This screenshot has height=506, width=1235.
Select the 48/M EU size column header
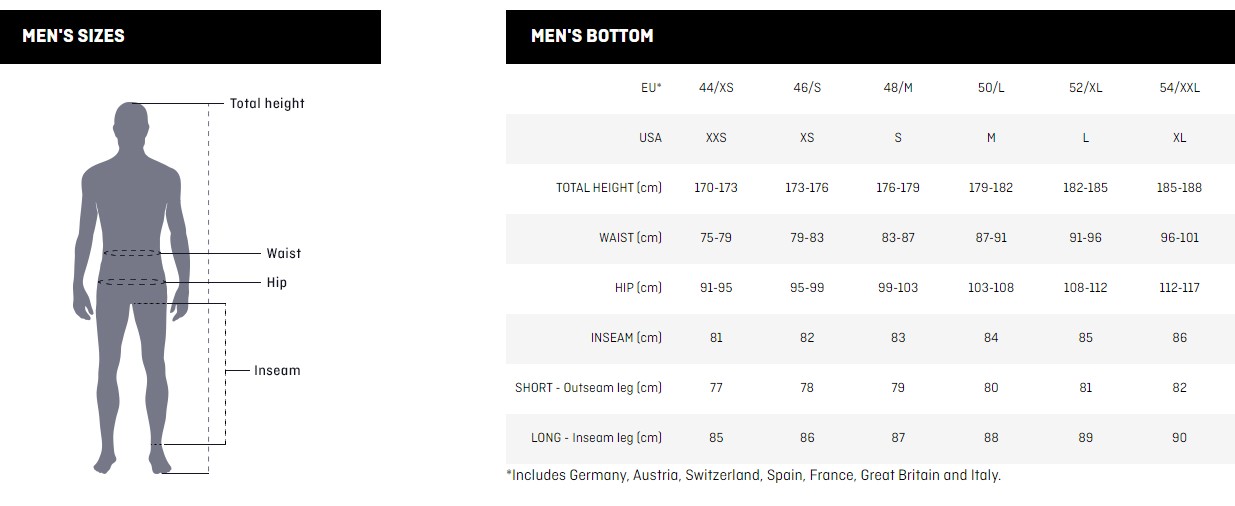tap(897, 88)
